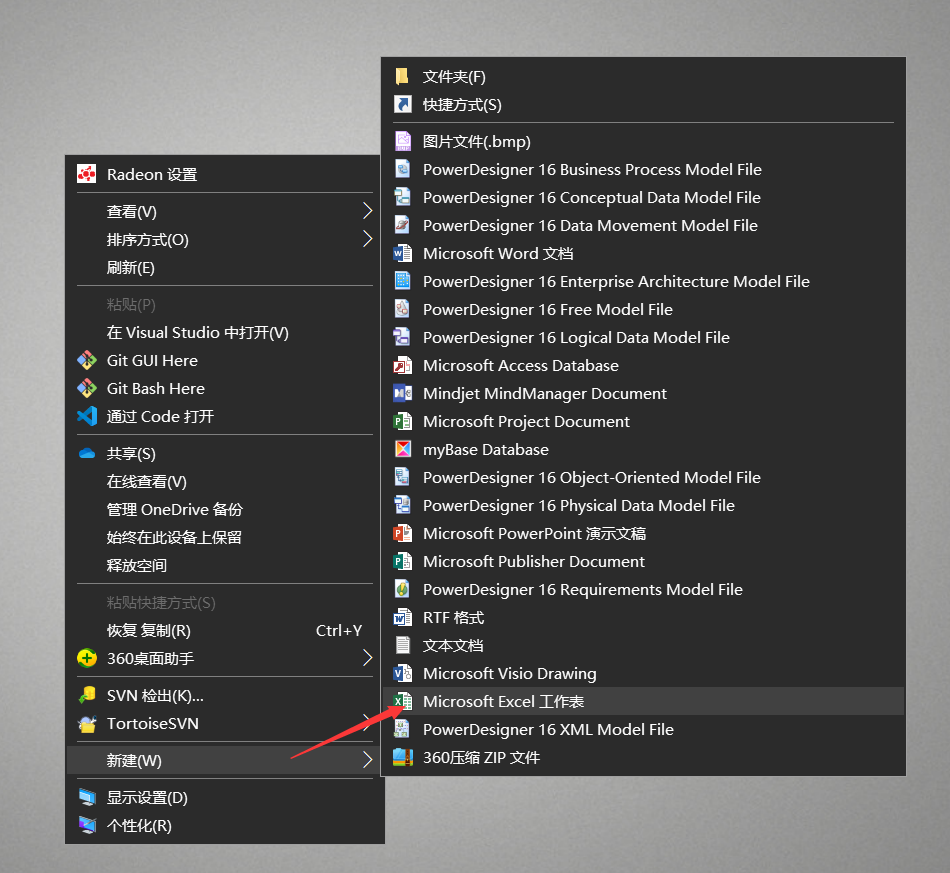Screen dimensions: 950x873
Task: Click the bmp image file icon
Action: click(x=402, y=141)
